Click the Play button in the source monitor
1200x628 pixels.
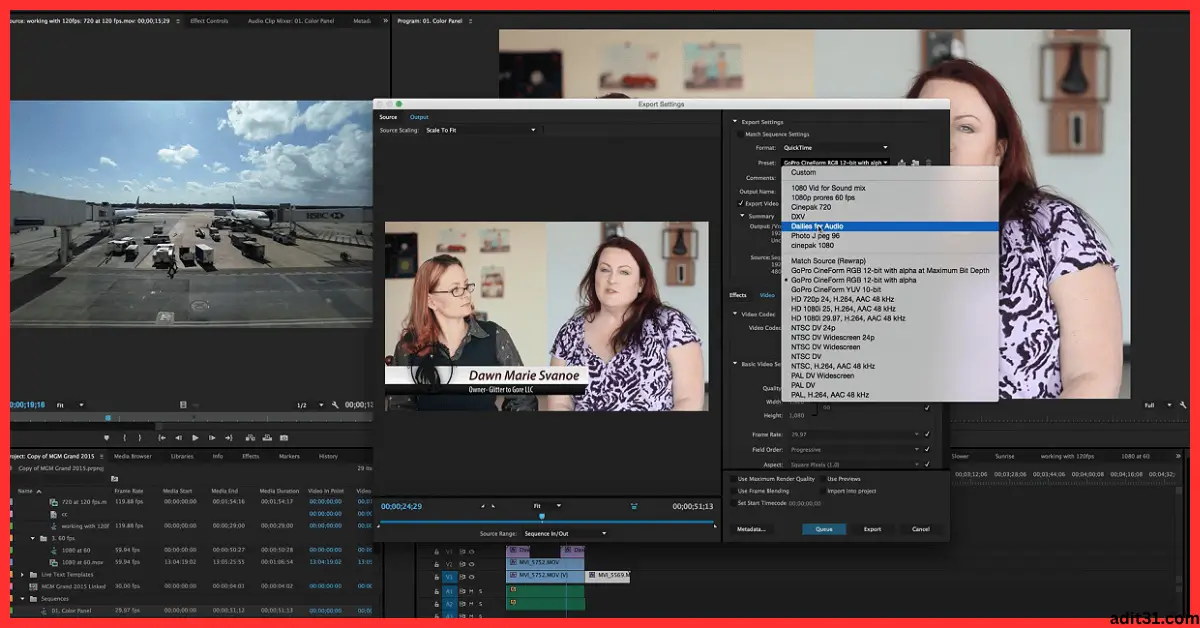pyautogui.click(x=195, y=437)
